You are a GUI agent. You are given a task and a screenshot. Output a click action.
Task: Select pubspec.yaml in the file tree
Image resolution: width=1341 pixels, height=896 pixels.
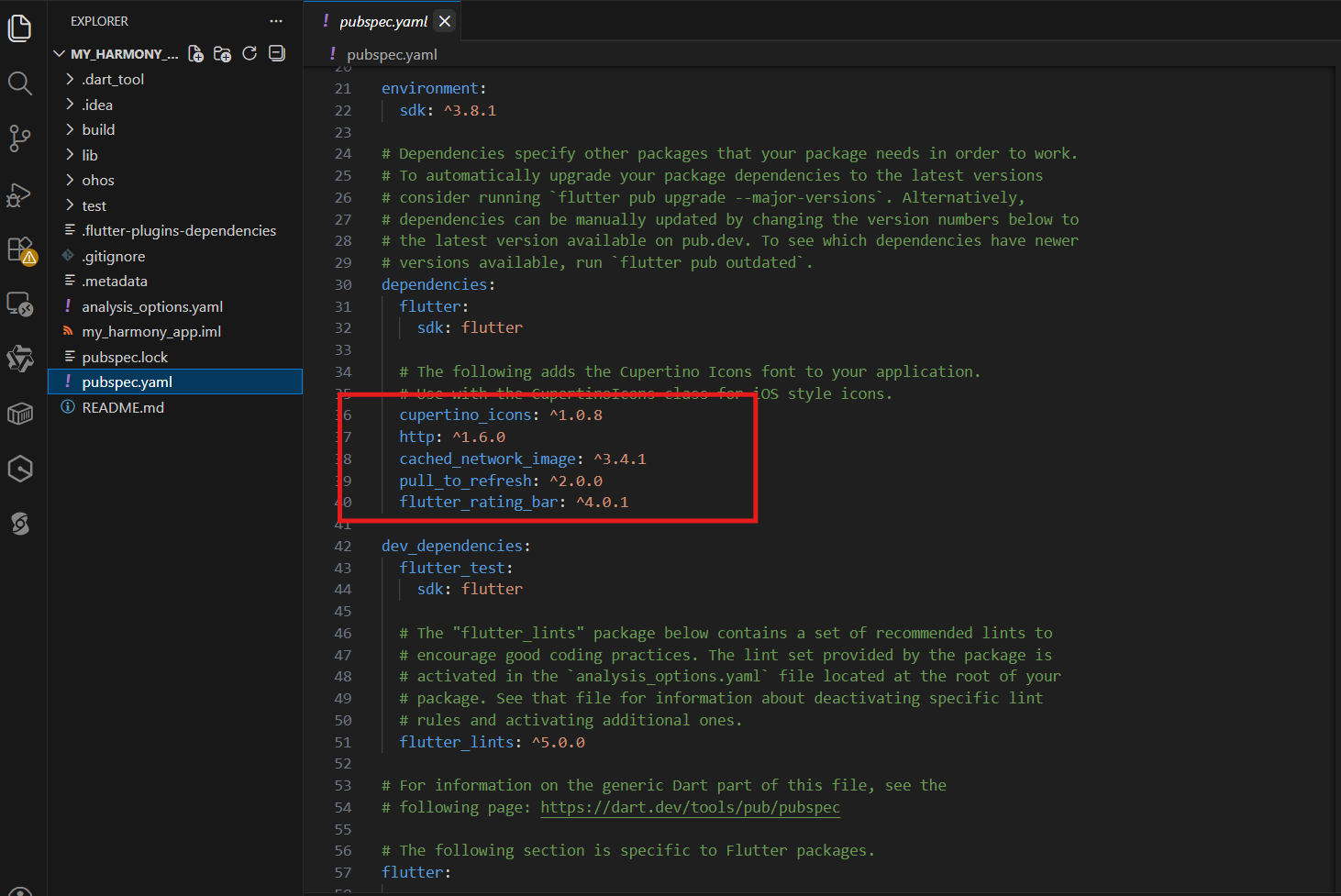tap(175, 382)
